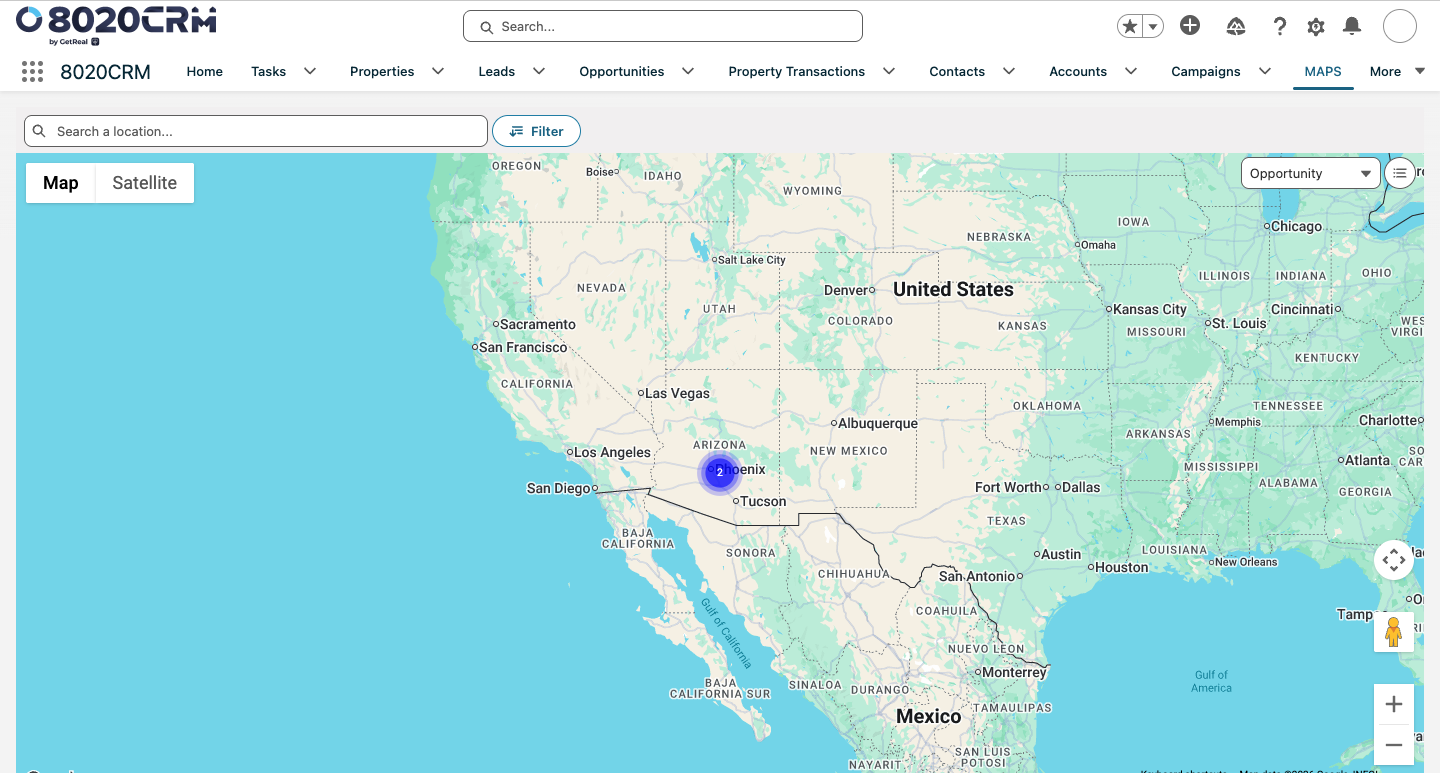Expand the Leads tab chevron

(539, 71)
